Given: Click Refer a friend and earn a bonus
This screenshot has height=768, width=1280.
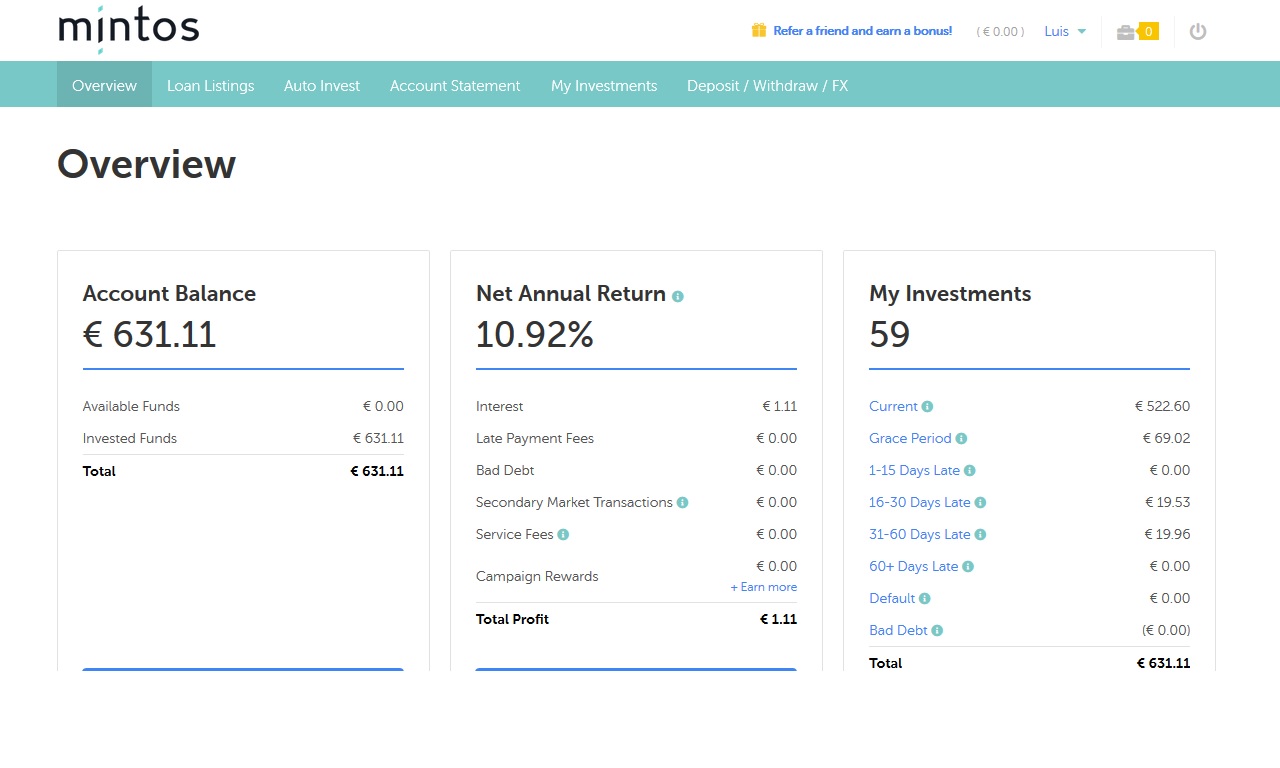Looking at the screenshot, I should click(x=862, y=31).
